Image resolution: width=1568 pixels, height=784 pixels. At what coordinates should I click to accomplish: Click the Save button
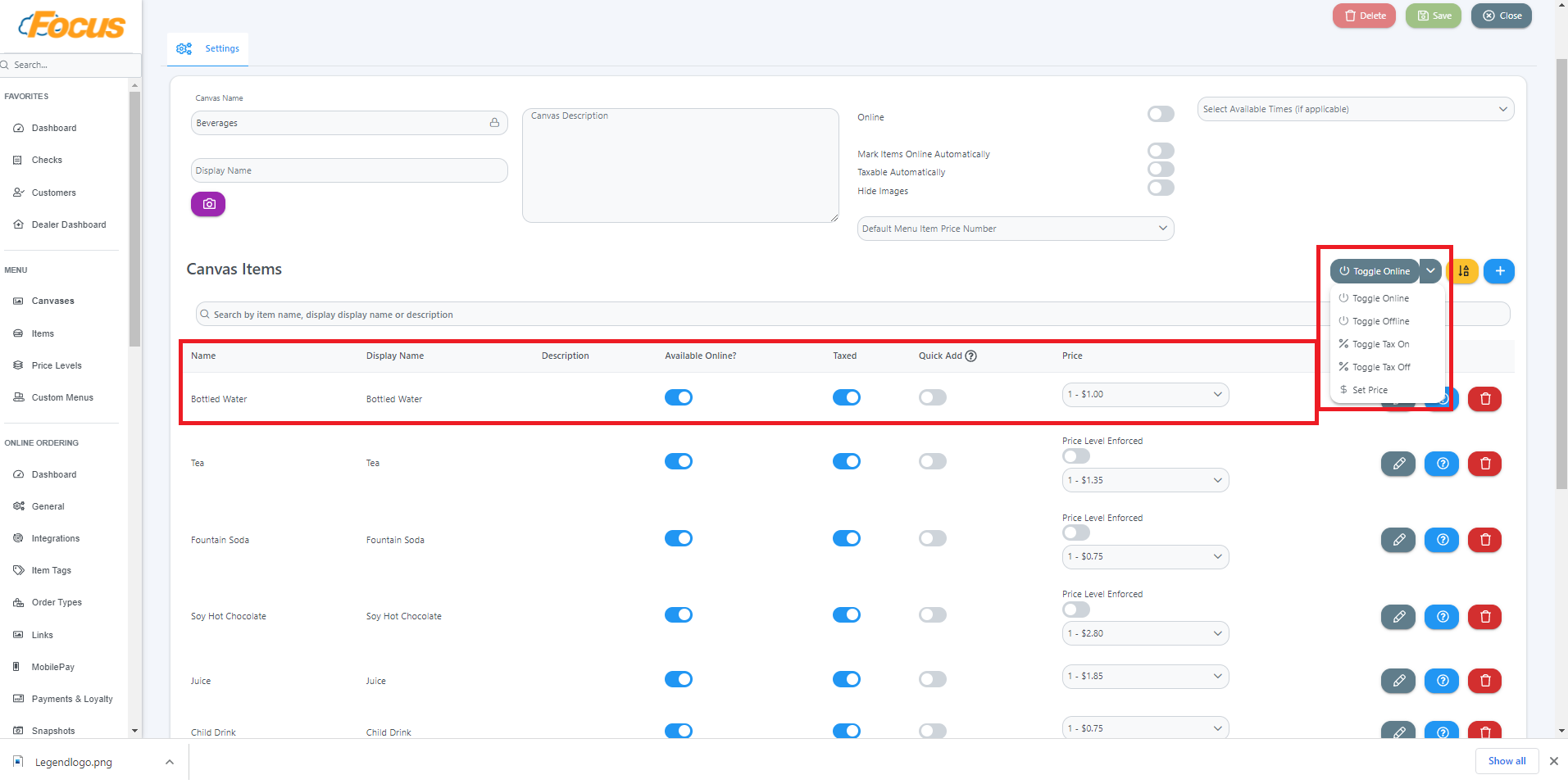[1432, 15]
